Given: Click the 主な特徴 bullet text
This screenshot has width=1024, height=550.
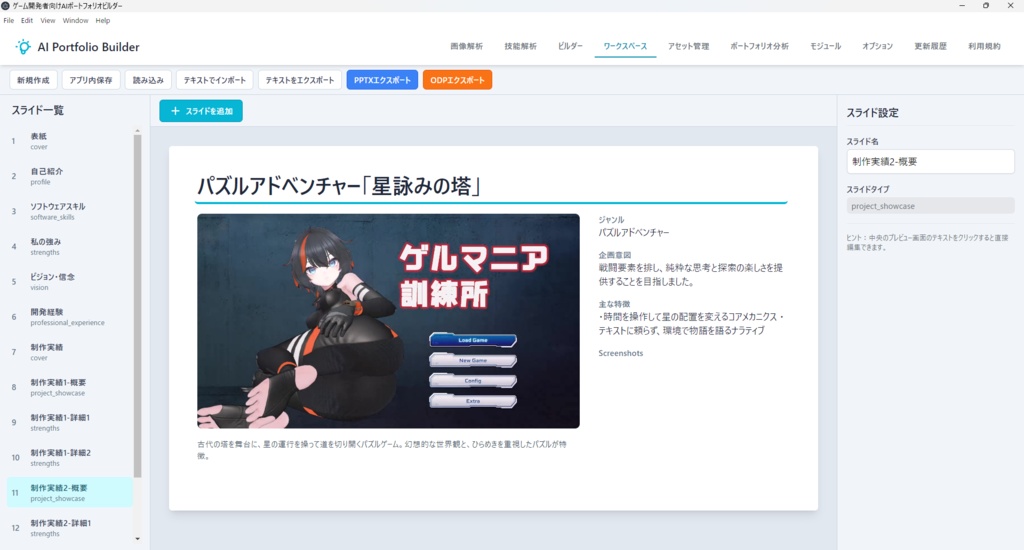Looking at the screenshot, I should (690, 324).
